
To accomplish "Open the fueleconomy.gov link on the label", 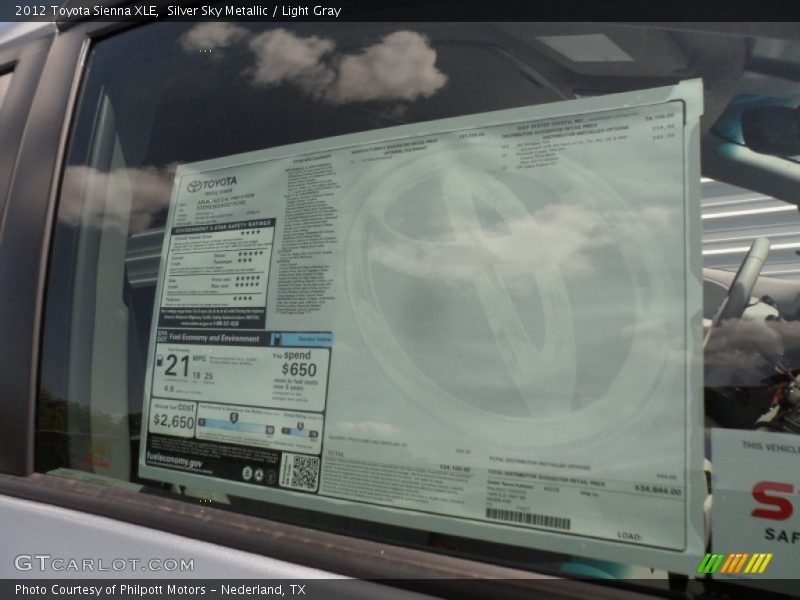I will click(175, 464).
